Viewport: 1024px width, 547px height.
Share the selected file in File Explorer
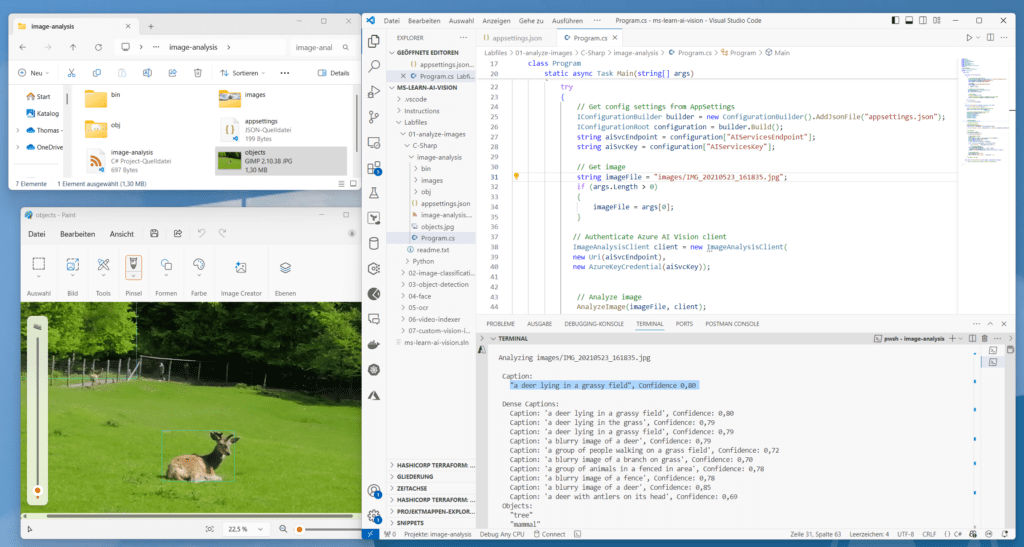172,73
